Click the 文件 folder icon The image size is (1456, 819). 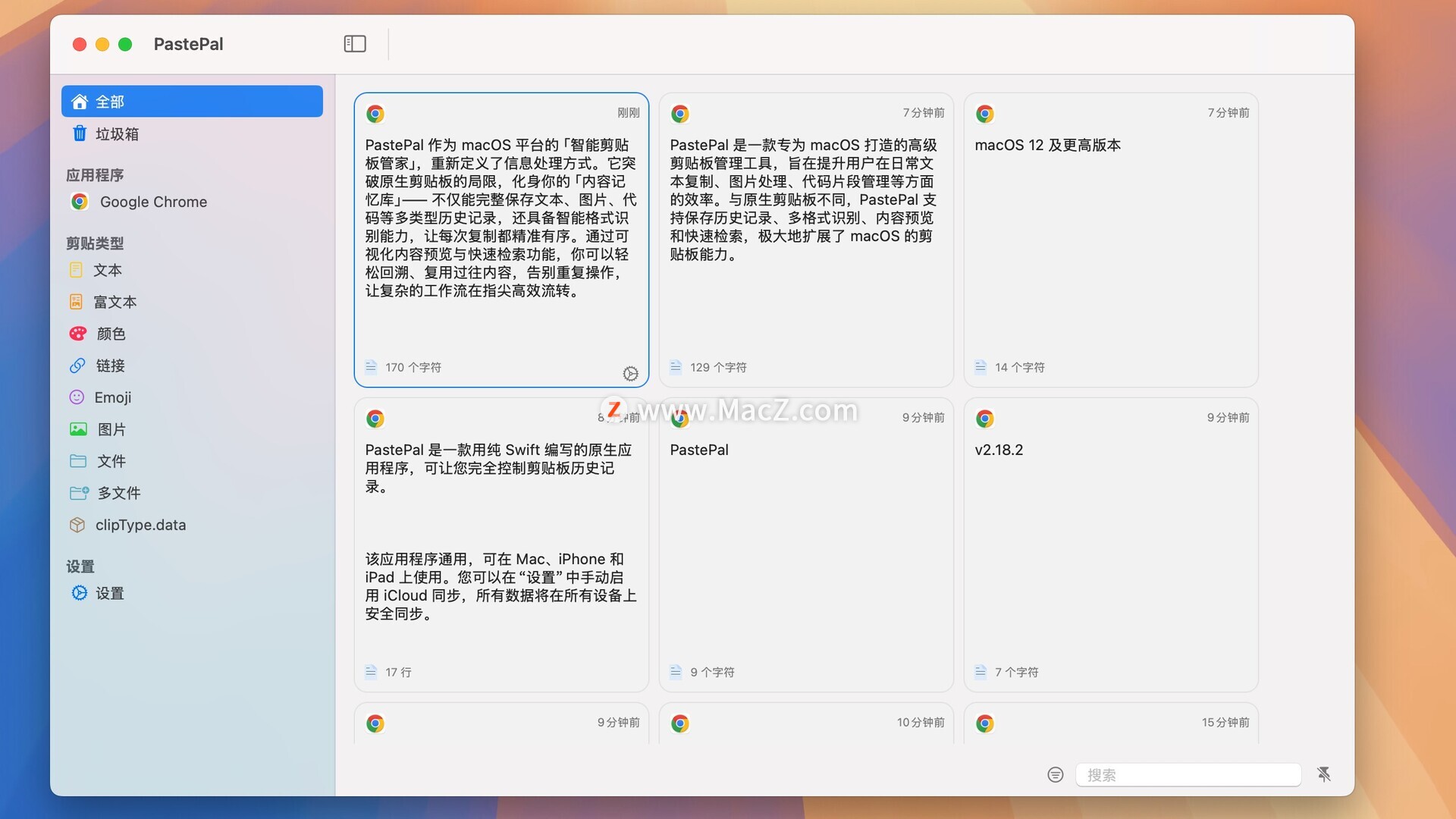78,461
